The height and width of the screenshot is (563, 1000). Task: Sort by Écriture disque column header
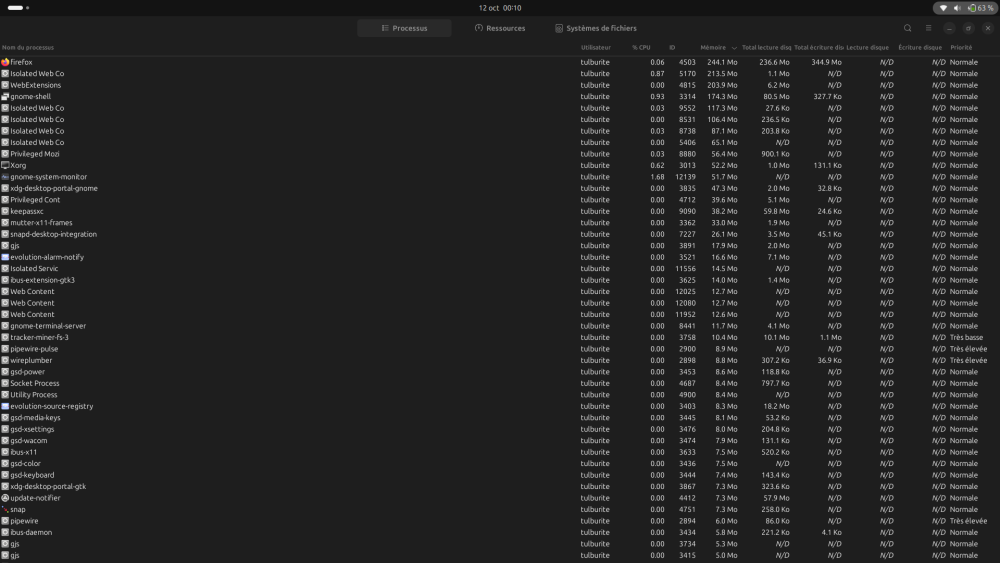920,47
